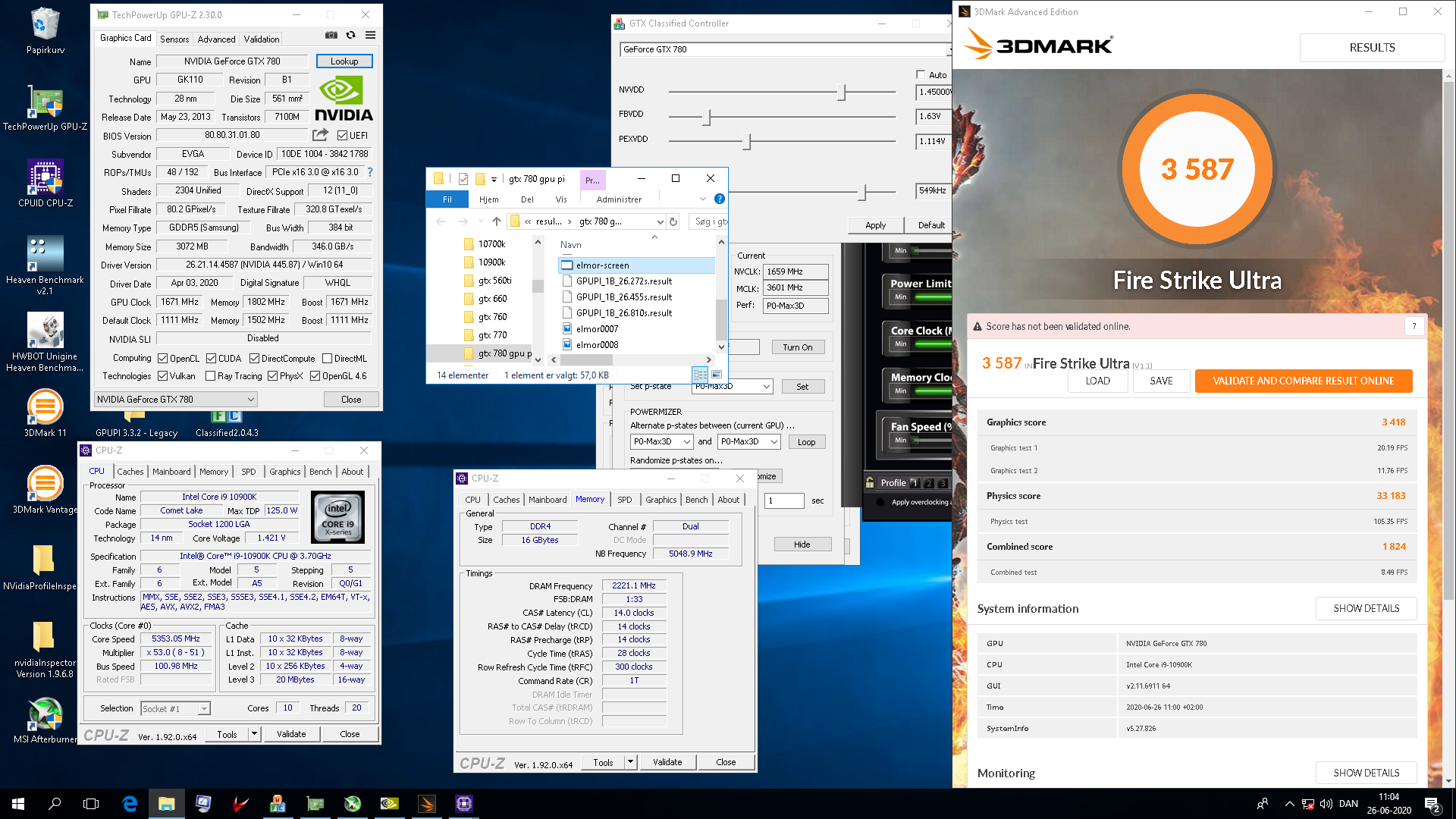1456x819 pixels.
Task: Open Edge browser from taskbar
Action: click(x=130, y=804)
